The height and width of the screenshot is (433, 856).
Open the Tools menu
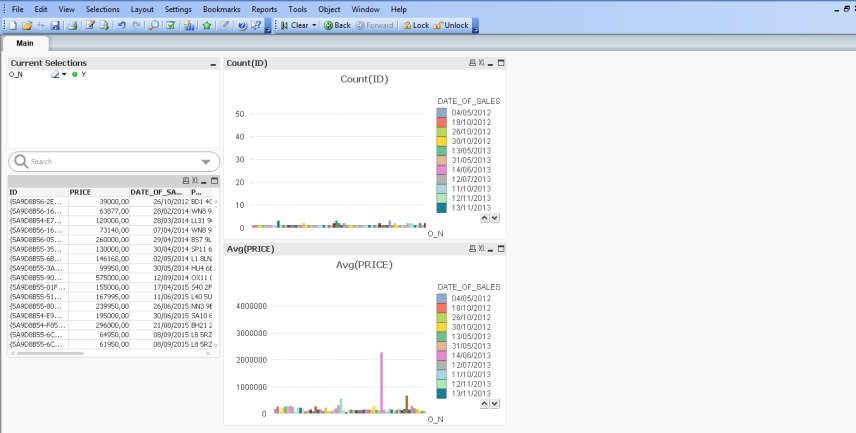click(x=298, y=9)
